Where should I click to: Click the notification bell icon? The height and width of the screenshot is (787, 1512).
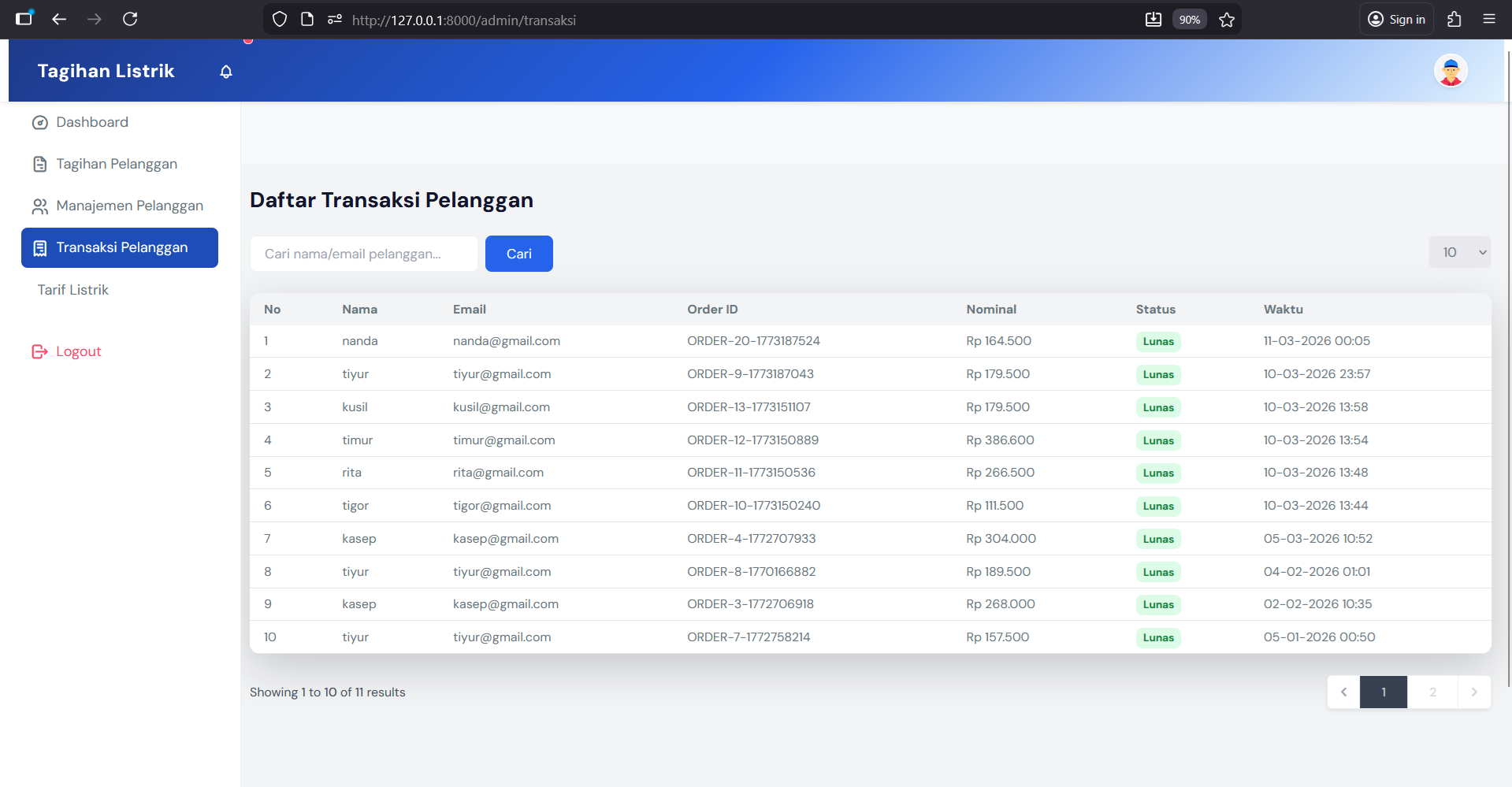226,72
